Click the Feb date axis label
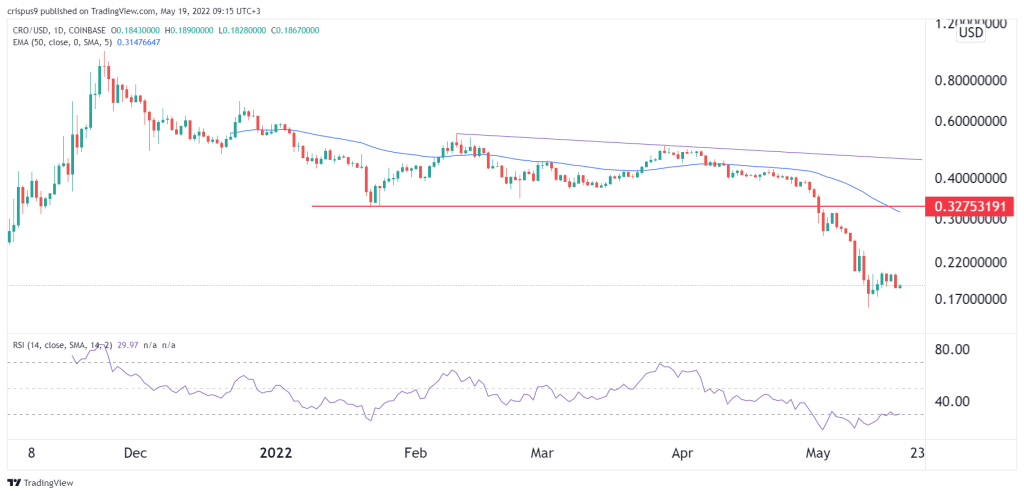Viewport: 1024px width, 495px height. click(415, 453)
